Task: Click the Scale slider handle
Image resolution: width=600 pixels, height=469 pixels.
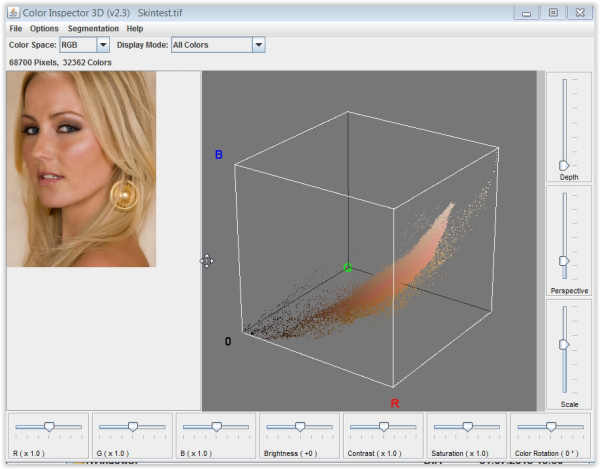Action: point(564,344)
